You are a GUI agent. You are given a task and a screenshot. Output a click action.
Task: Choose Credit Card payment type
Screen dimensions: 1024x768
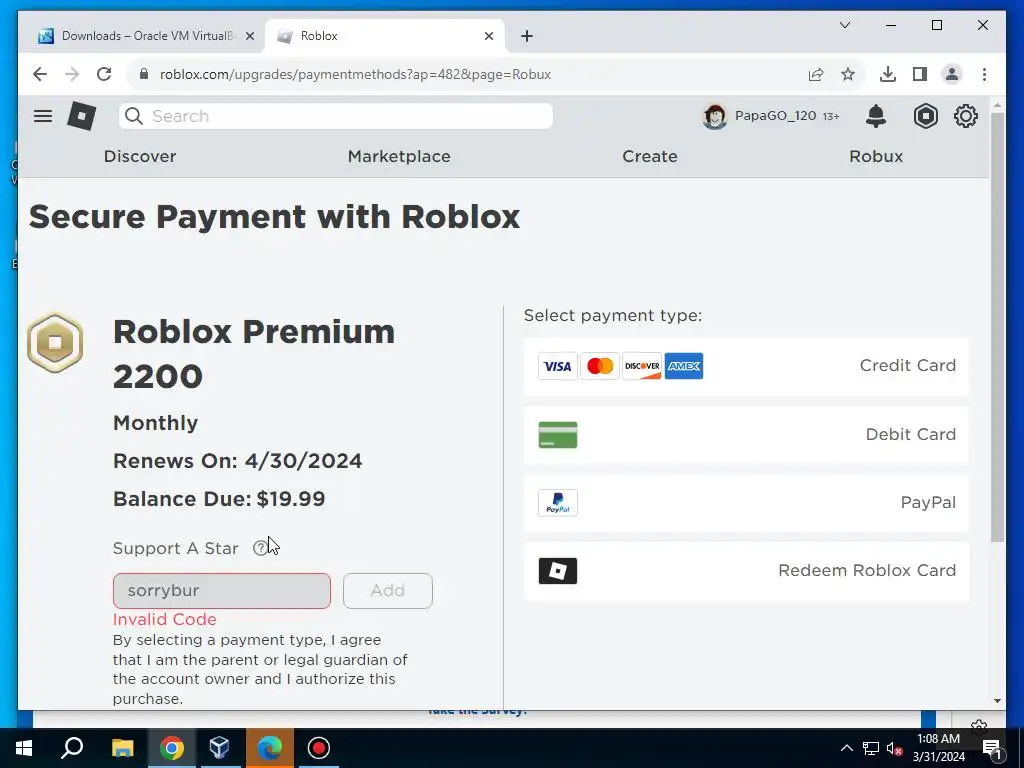pos(746,366)
